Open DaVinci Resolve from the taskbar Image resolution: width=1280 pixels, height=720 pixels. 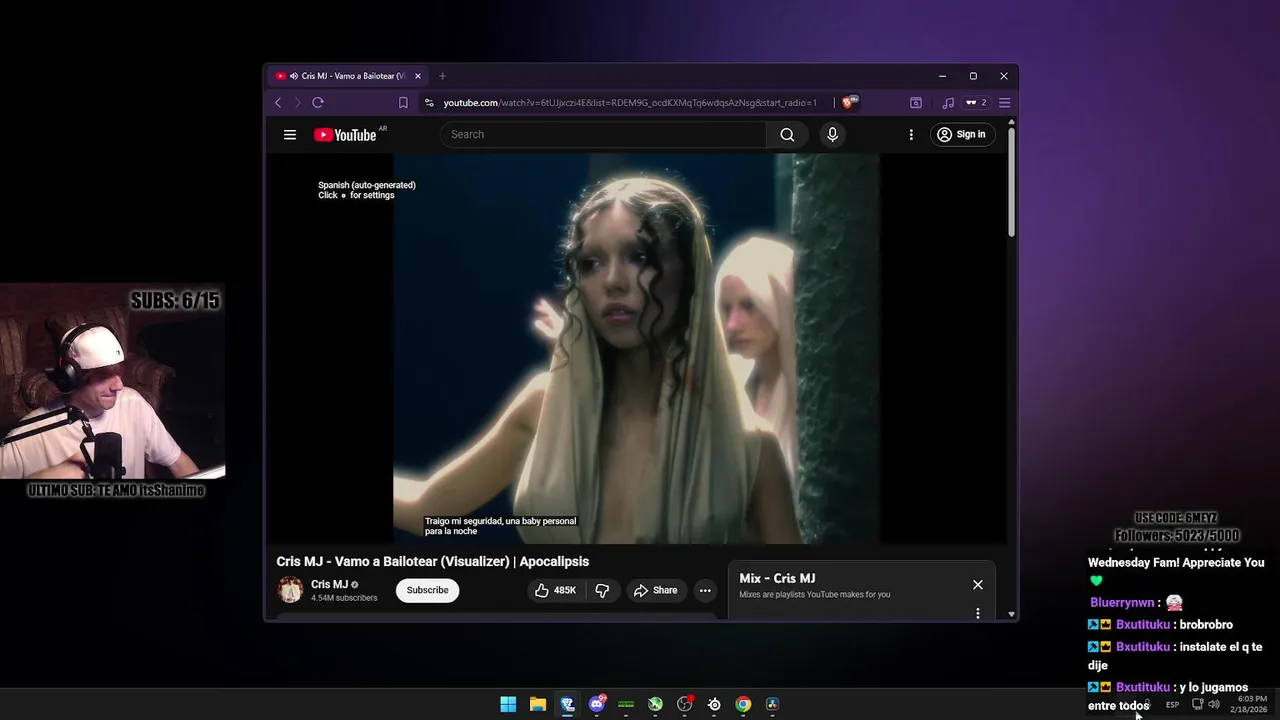[772, 704]
